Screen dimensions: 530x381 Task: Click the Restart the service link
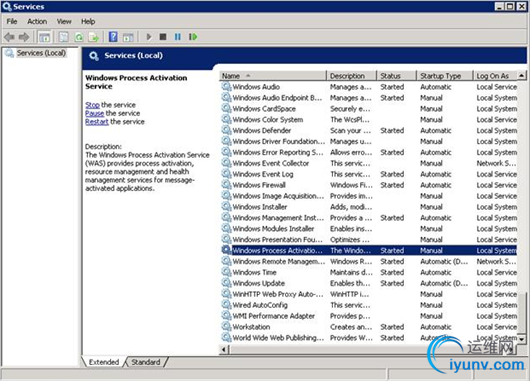click(97, 122)
